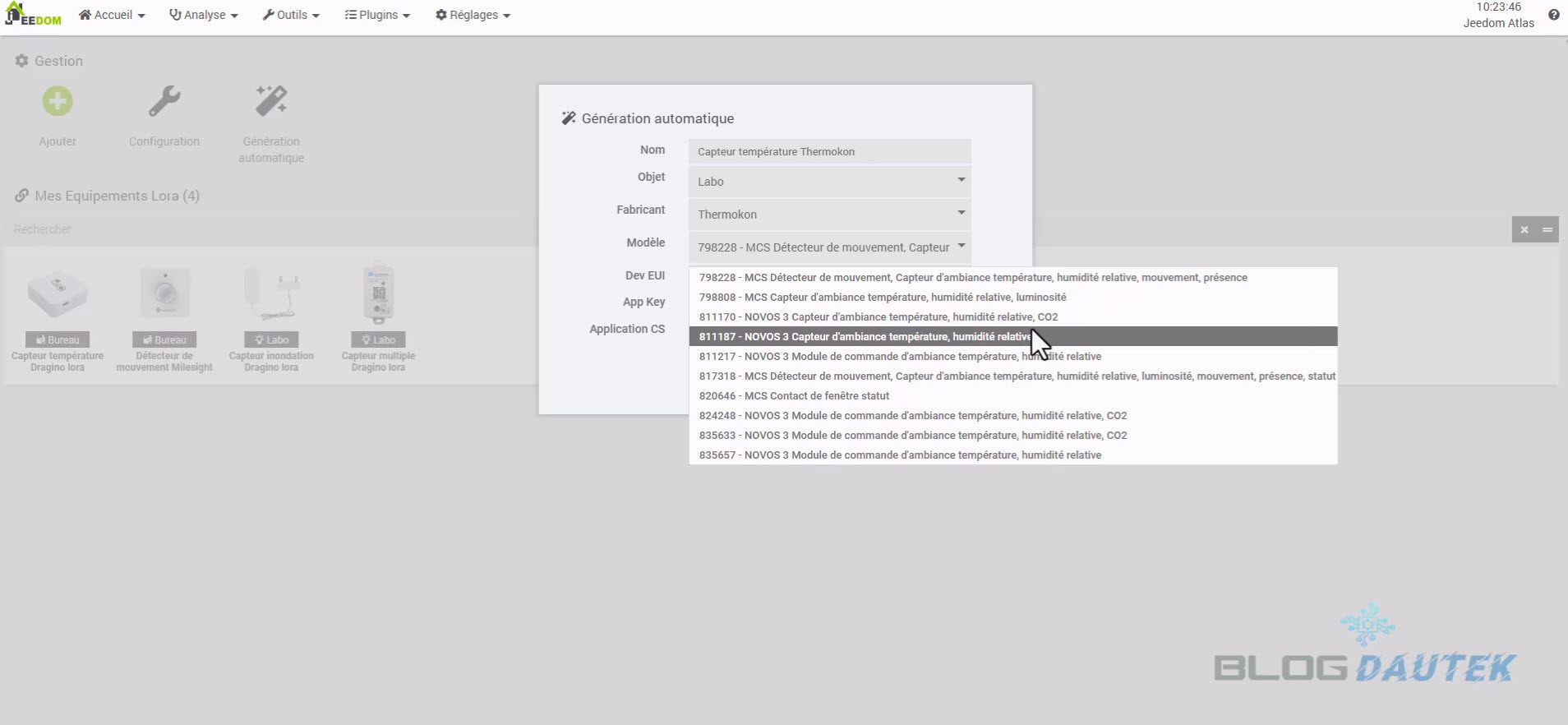Expand the Fabricant dropdown showing Thermokon

pos(829,215)
